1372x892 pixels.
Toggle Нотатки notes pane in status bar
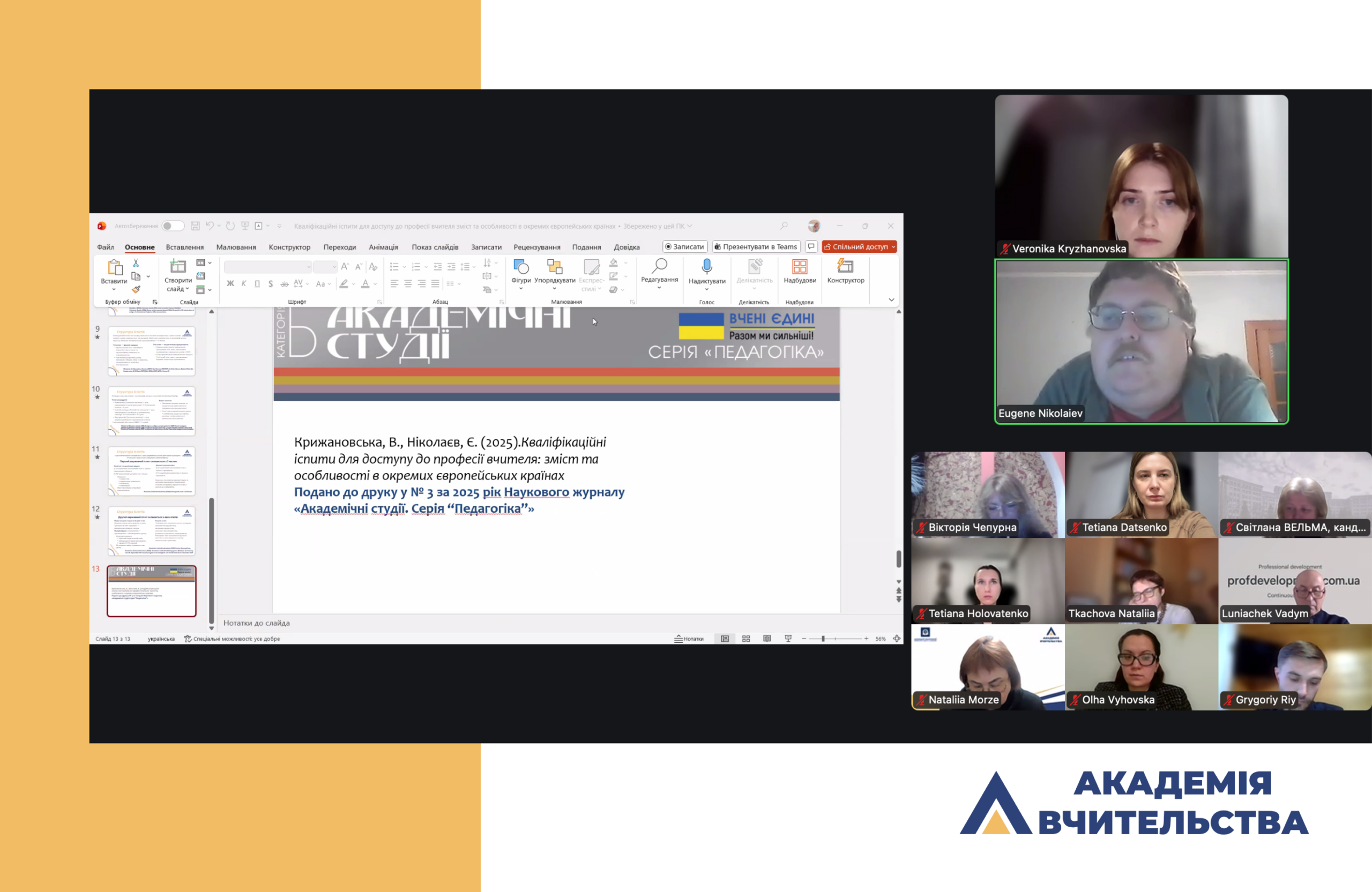pyautogui.click(x=689, y=639)
